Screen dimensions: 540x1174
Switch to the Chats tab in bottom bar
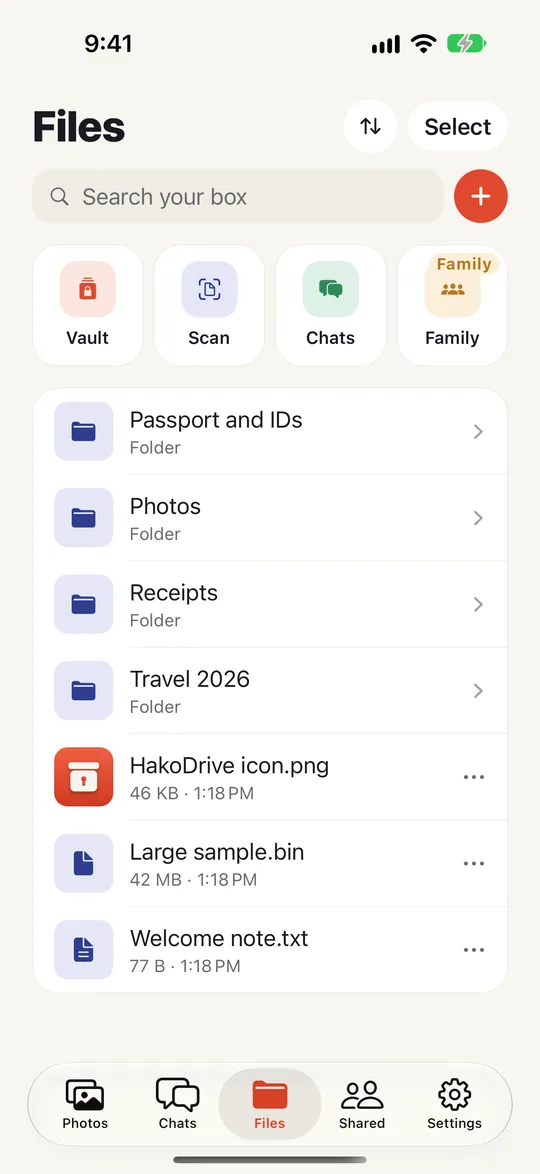178,1104
